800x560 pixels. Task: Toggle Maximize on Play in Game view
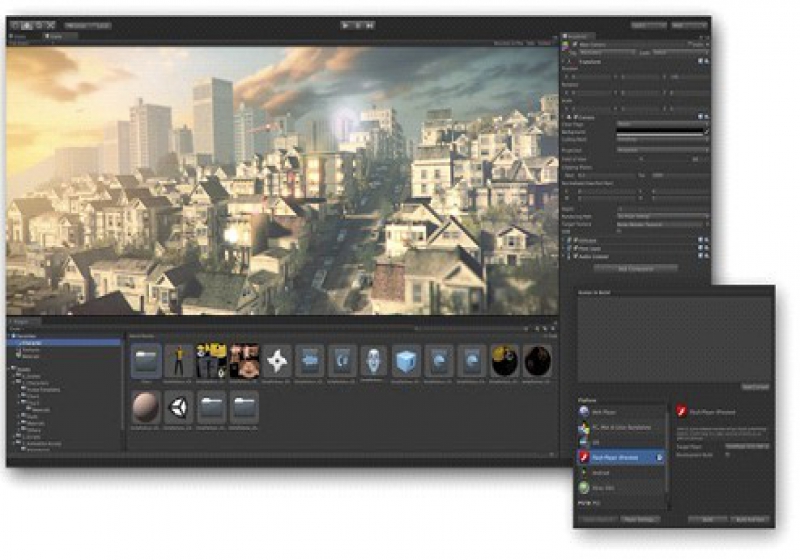click(x=508, y=43)
